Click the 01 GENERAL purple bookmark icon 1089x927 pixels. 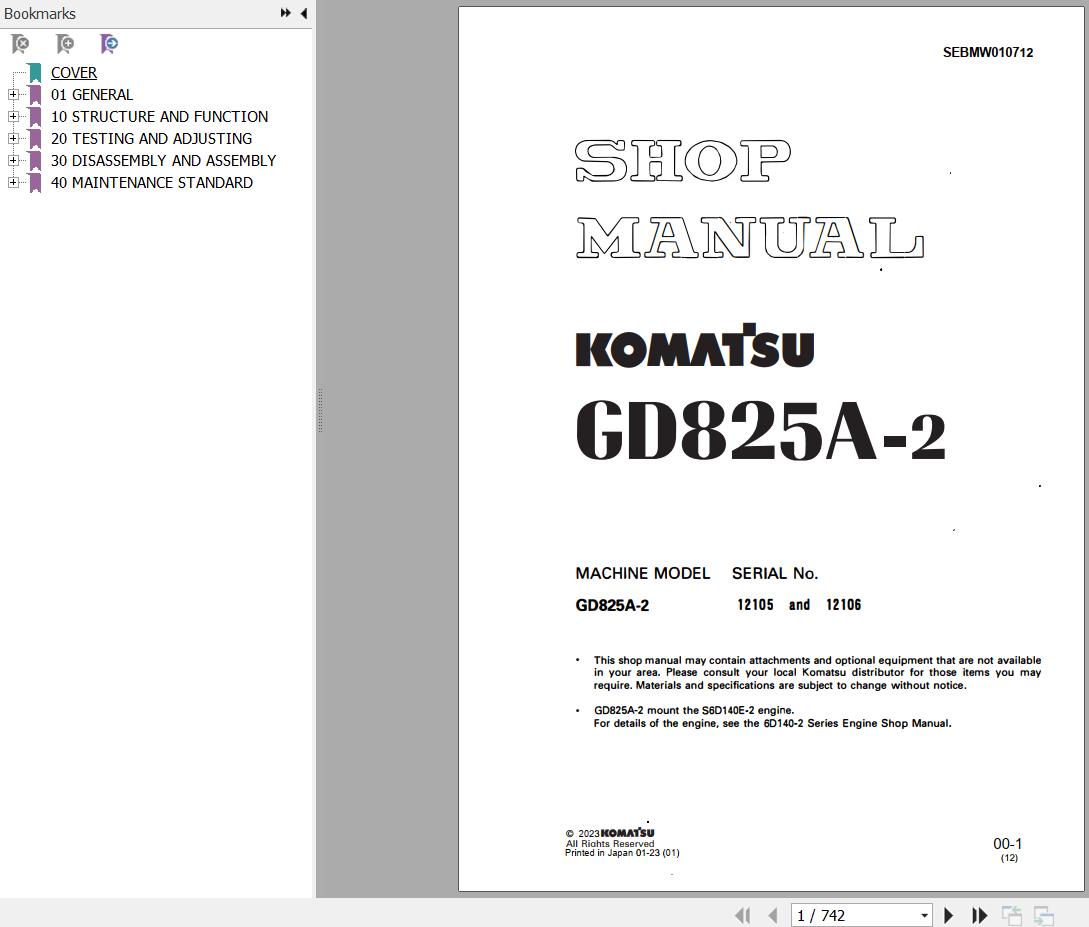tap(35, 95)
